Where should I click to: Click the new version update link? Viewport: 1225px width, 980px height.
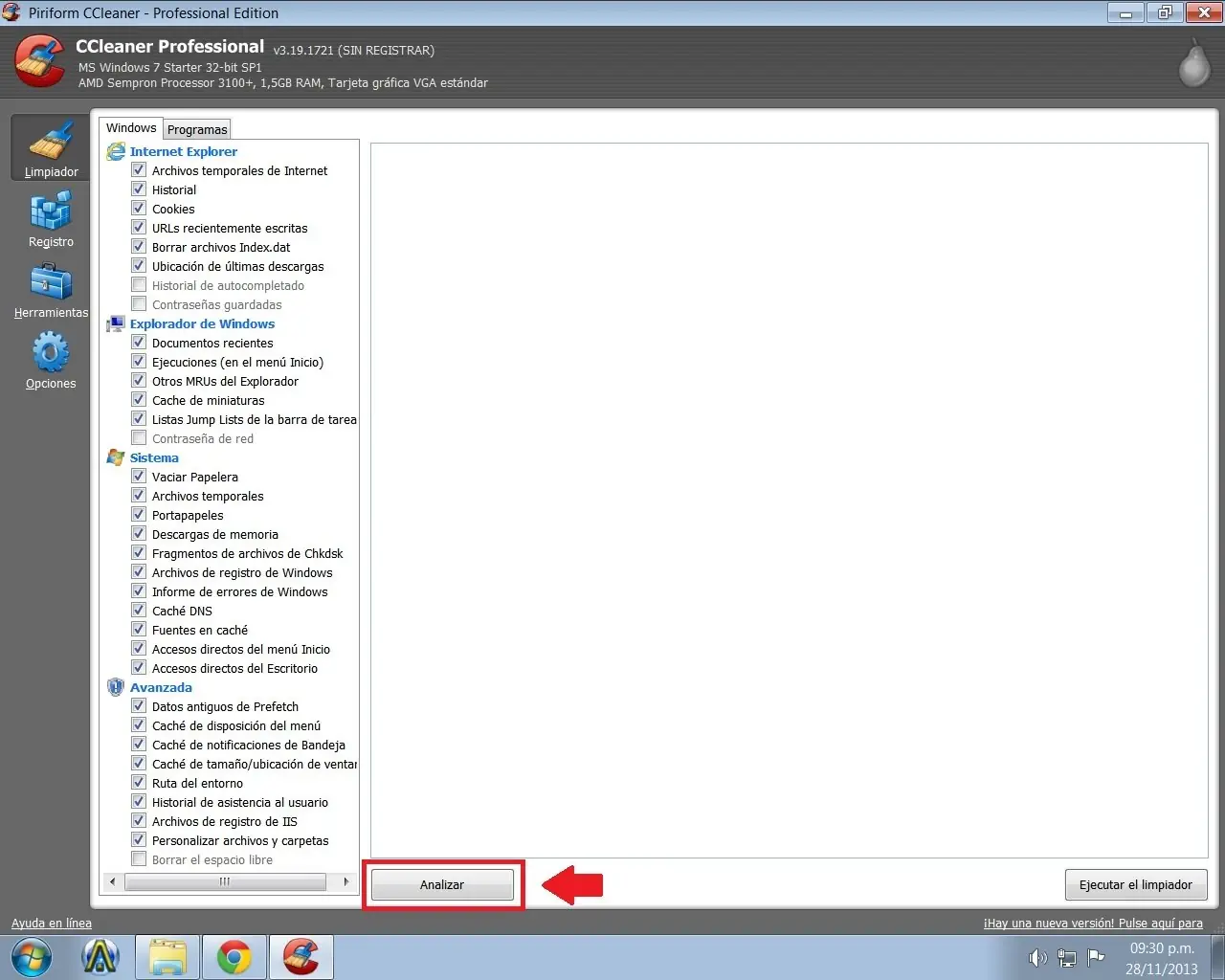coord(1093,923)
